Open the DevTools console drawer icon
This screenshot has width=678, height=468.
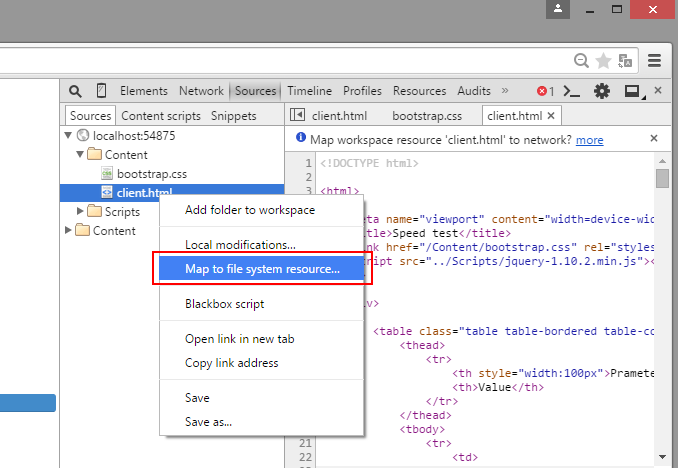[571, 91]
